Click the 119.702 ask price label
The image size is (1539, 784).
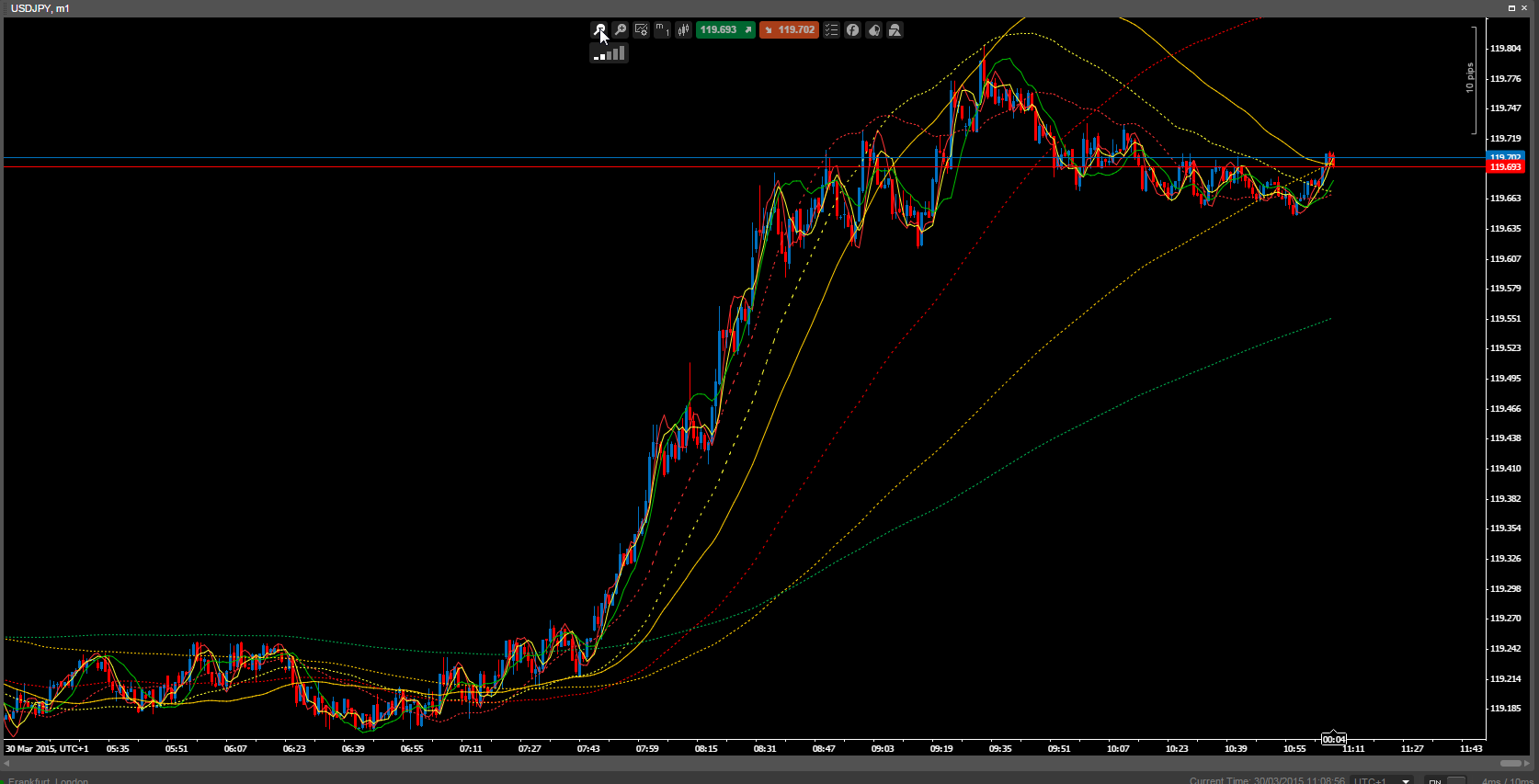point(1505,157)
